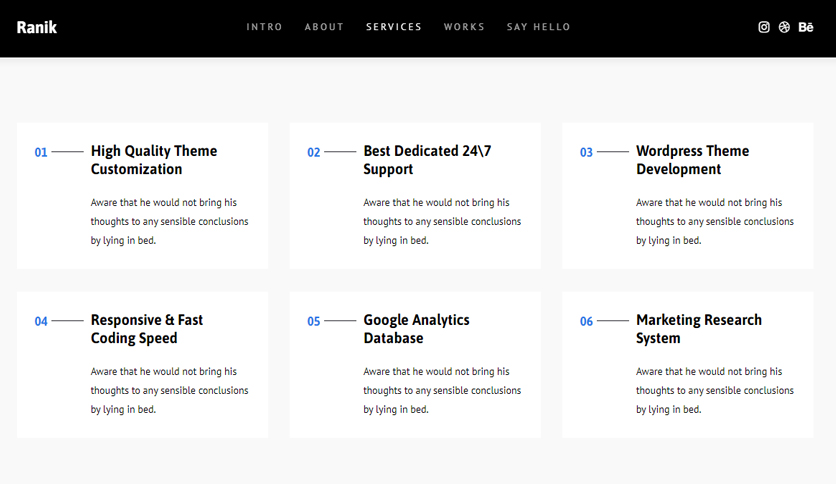Open the Behance social icon

coord(806,27)
